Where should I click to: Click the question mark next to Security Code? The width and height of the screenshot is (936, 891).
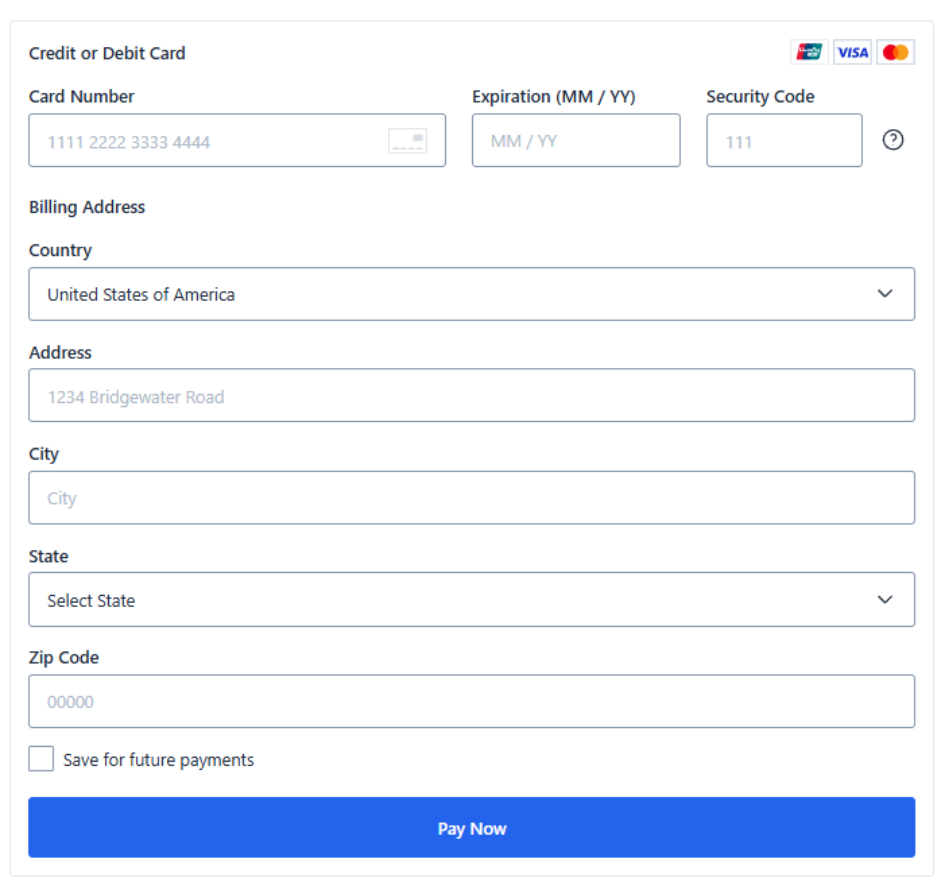[x=892, y=140]
